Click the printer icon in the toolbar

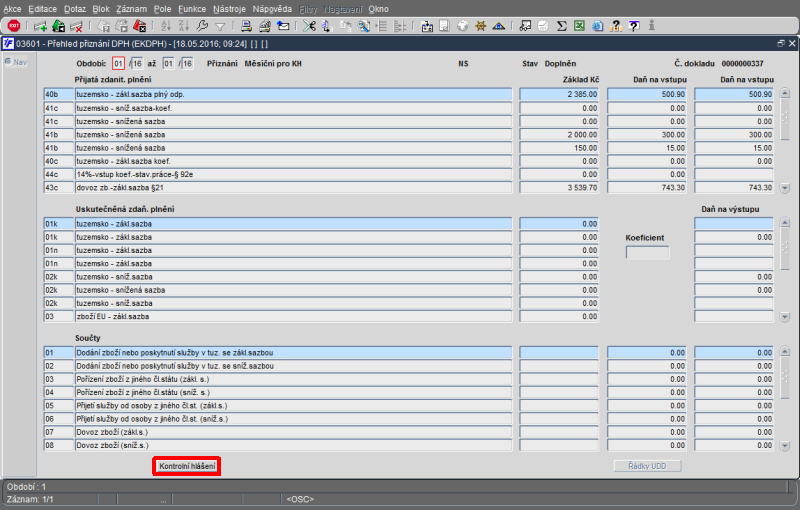pyautogui.click(x=246, y=26)
